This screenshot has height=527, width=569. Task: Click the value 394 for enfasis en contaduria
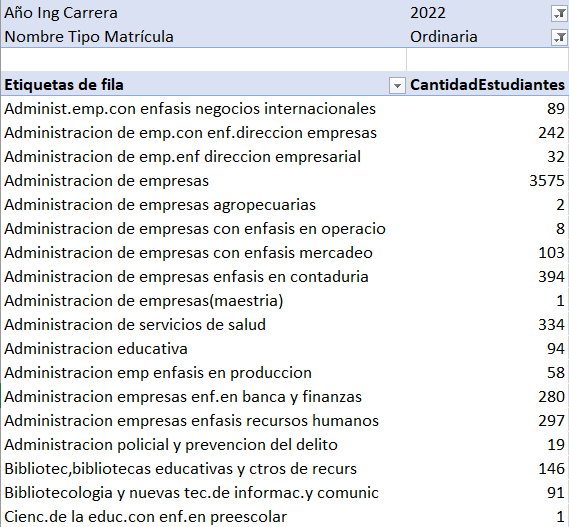487,277
